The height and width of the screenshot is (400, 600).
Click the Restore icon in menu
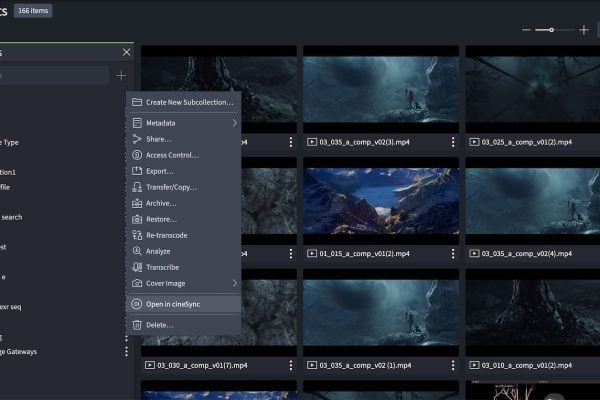(137, 219)
